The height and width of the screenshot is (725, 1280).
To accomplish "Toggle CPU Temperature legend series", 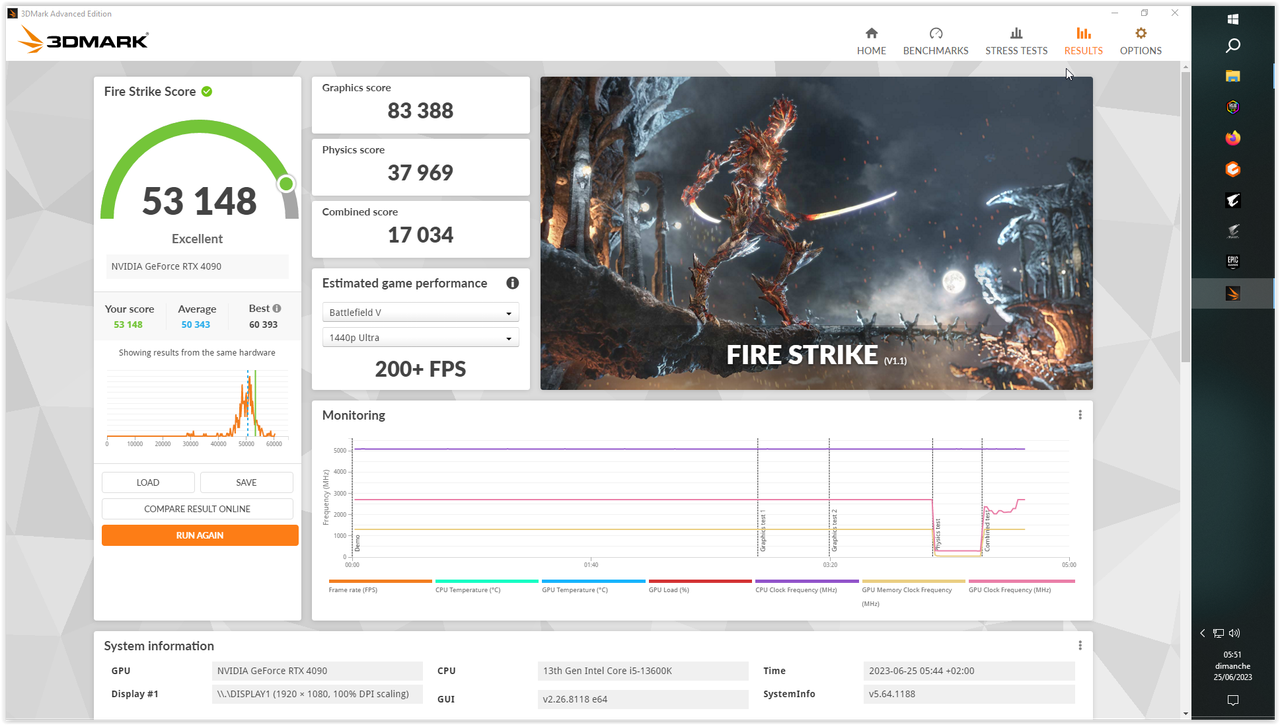I will [487, 586].
